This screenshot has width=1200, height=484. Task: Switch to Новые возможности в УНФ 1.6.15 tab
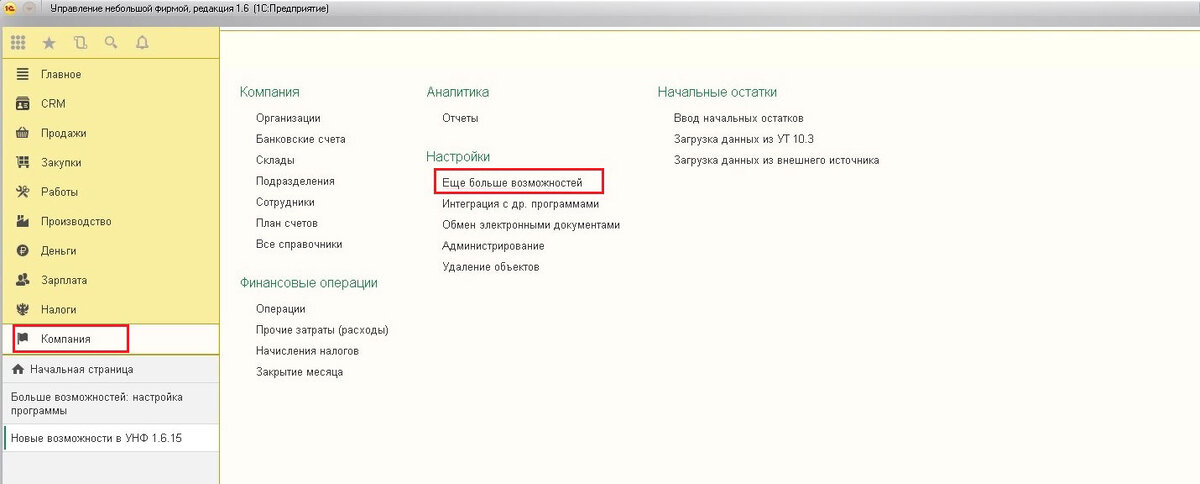[x=109, y=438]
